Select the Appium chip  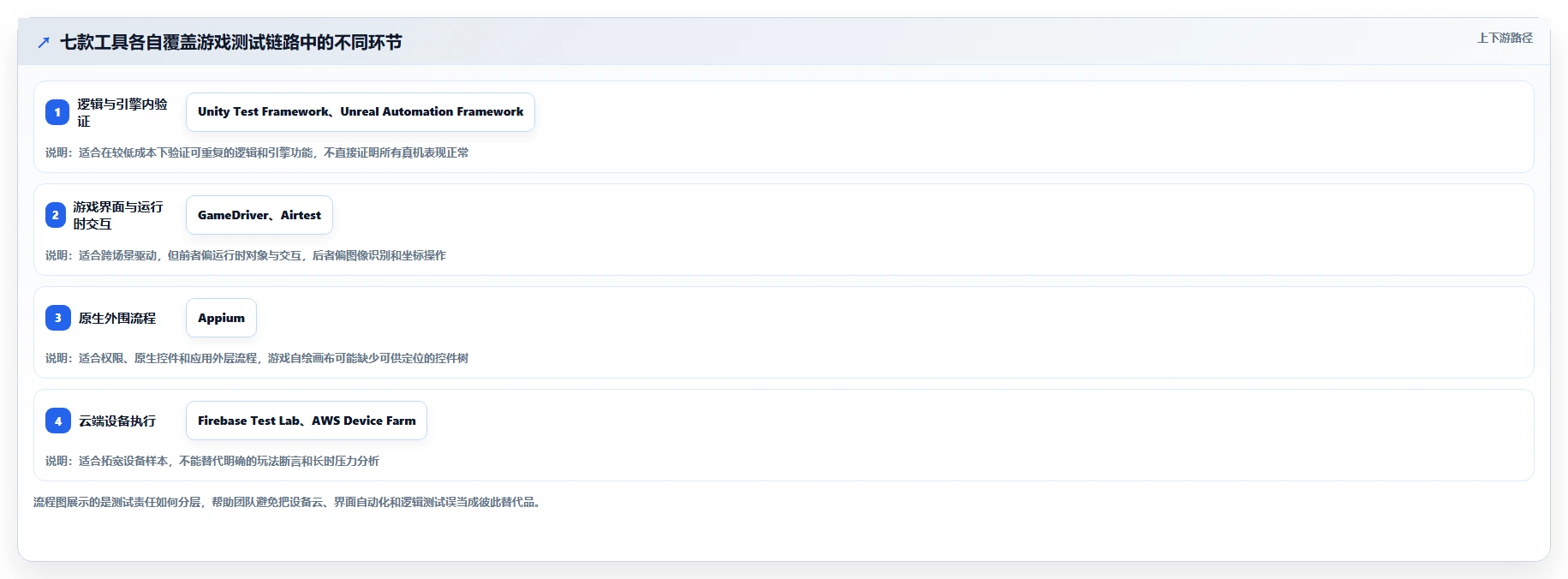(x=221, y=318)
